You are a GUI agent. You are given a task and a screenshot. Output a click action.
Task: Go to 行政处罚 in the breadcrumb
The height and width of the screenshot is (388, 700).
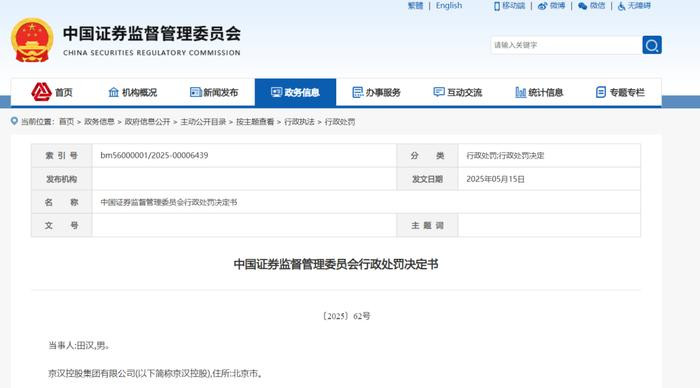340,121
